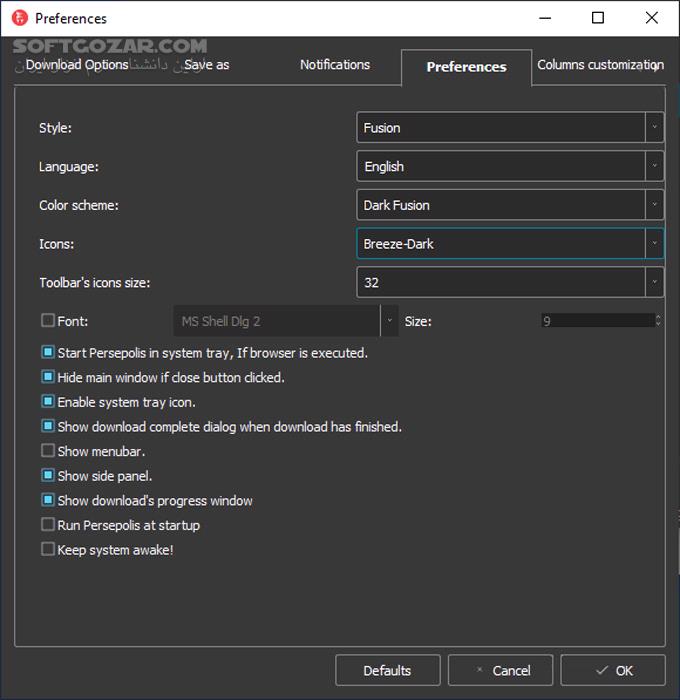
Task: Go to Columns customization tab
Action: point(596,65)
